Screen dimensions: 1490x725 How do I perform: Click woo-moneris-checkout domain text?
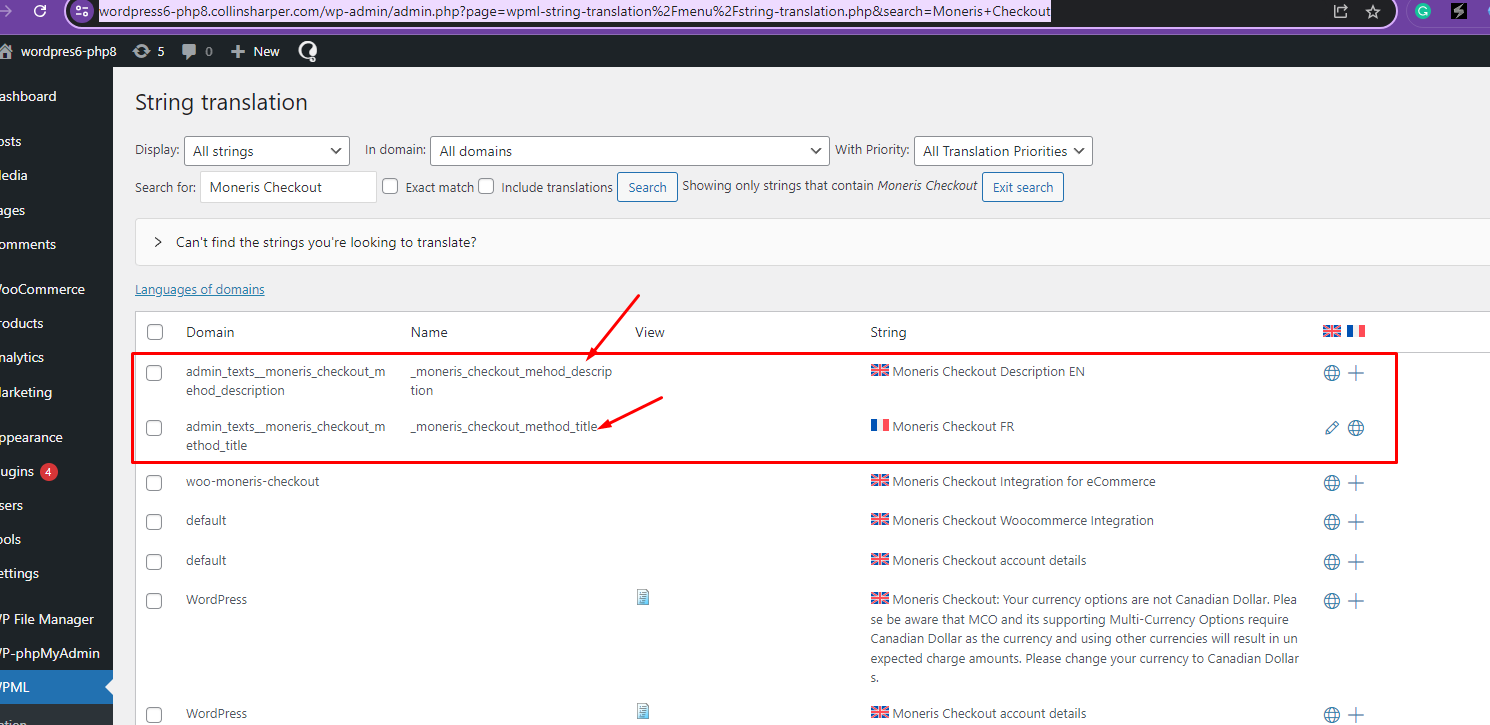click(x=253, y=481)
